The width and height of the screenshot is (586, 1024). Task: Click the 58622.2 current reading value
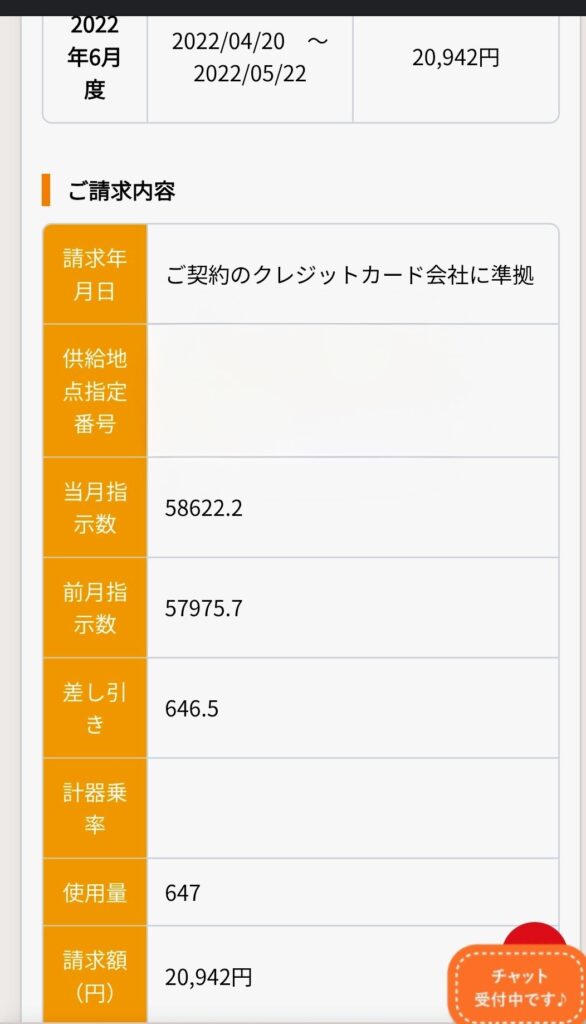pos(203,508)
